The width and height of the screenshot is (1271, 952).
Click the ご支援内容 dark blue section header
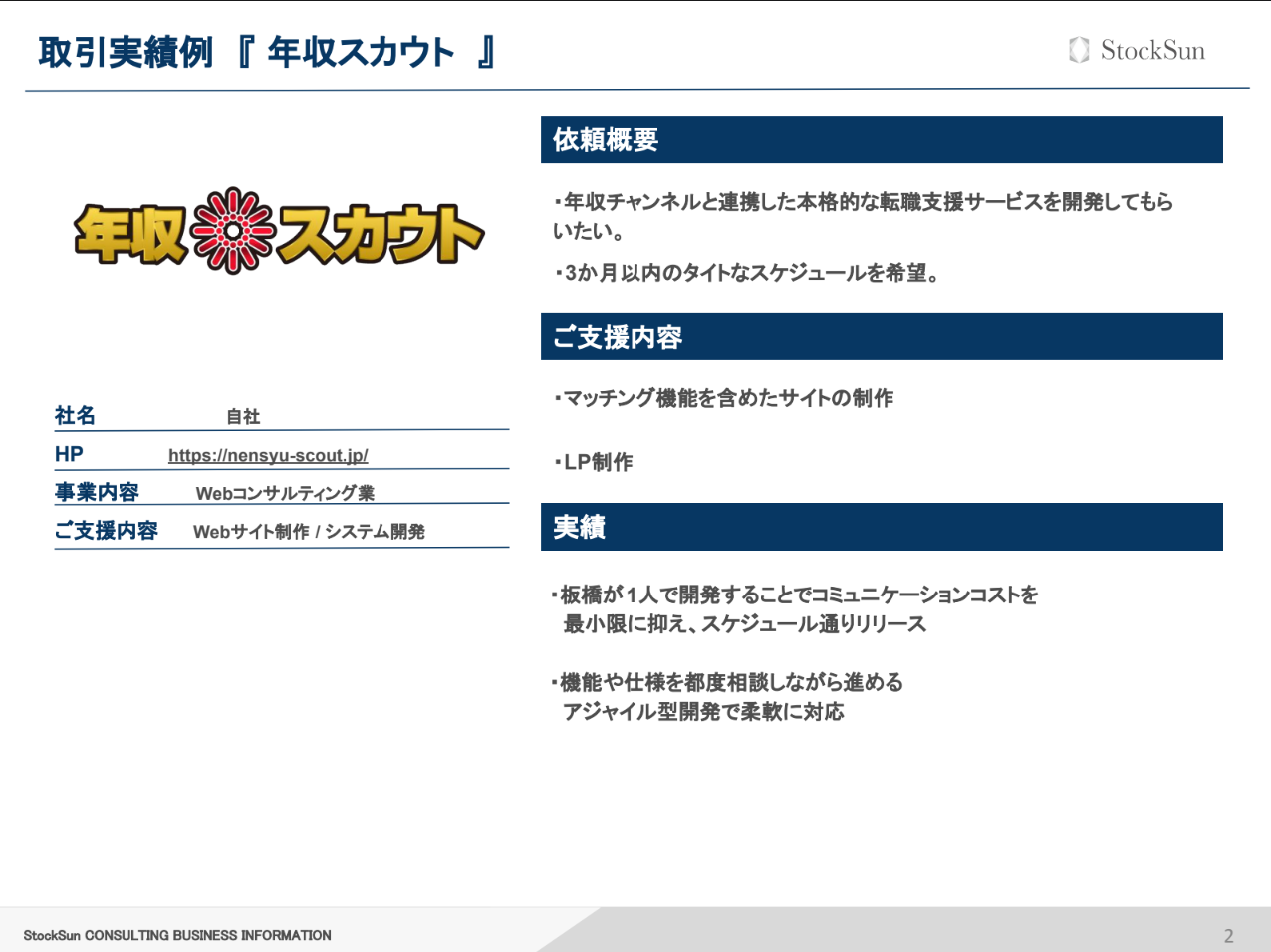(882, 337)
